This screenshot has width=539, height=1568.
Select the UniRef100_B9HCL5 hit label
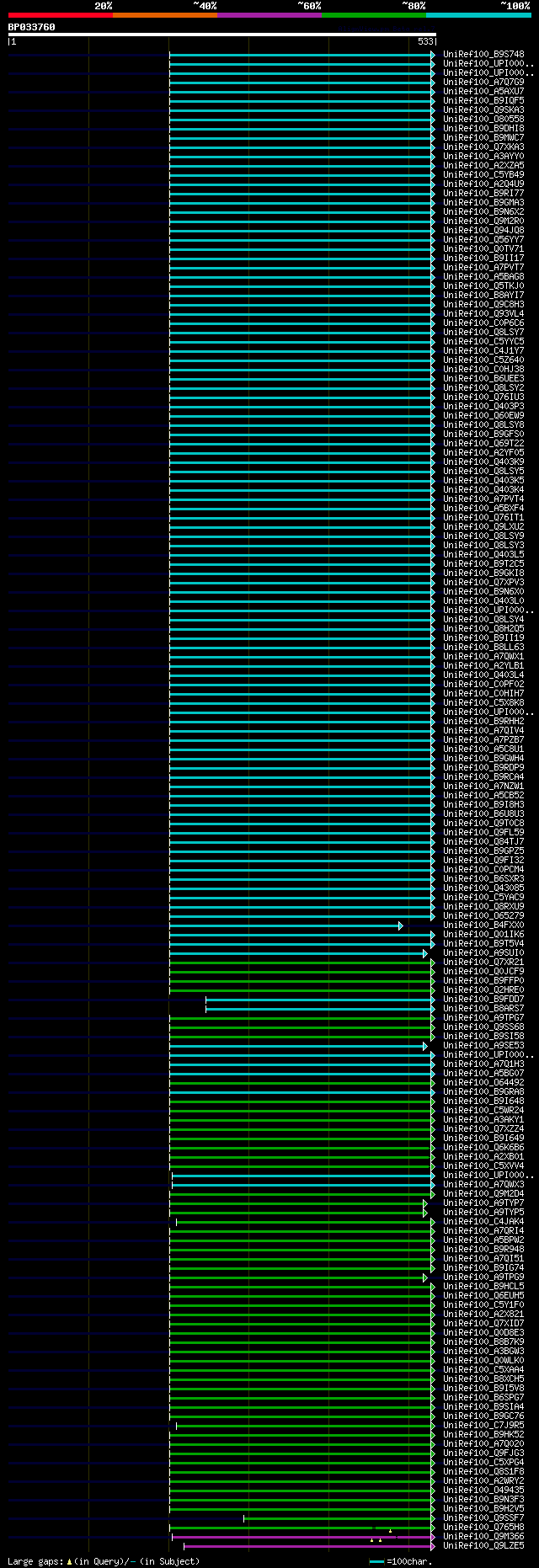pyautogui.click(x=483, y=1287)
